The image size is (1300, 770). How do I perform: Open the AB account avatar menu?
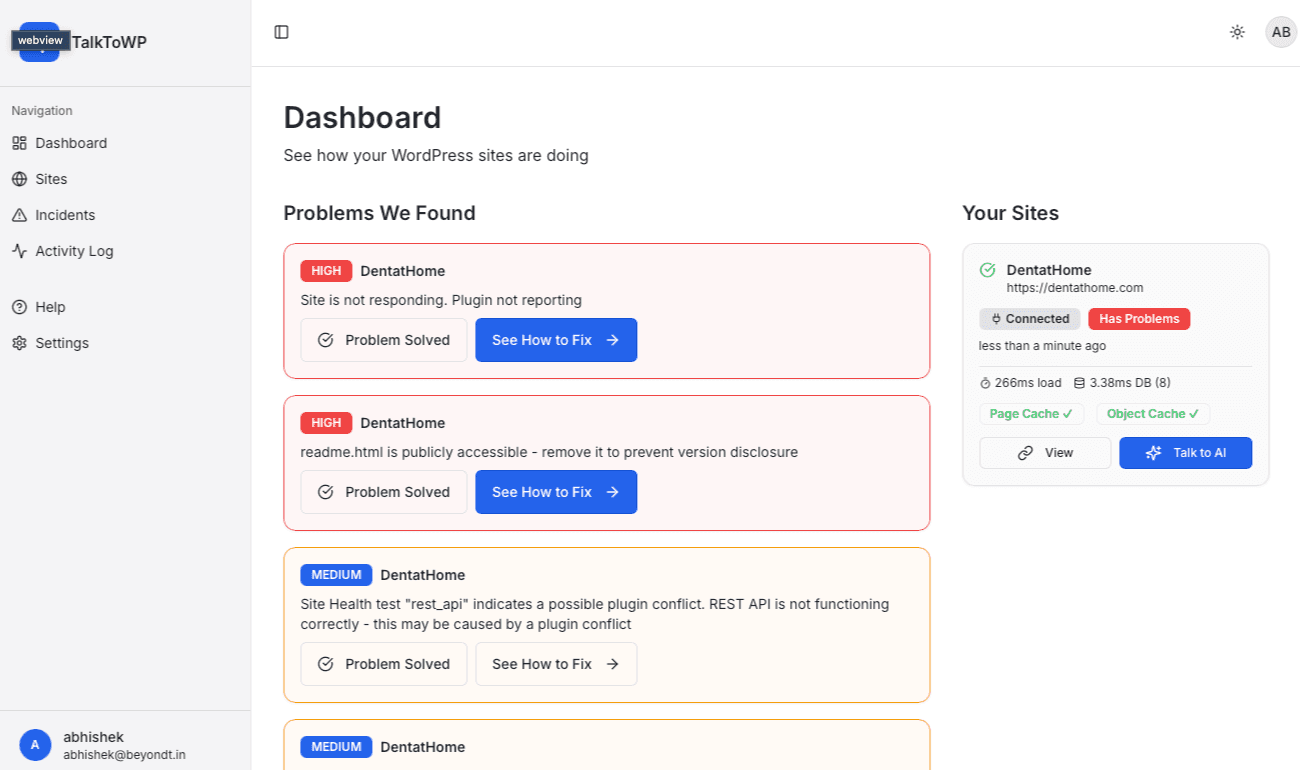pyautogui.click(x=1281, y=32)
